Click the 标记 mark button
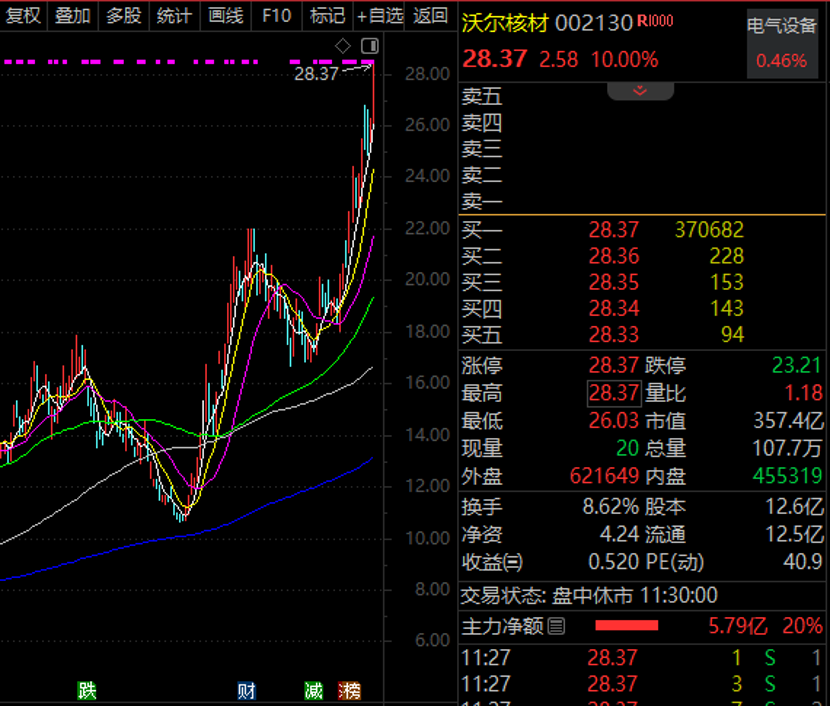Viewport: 830px width, 706px height. (327, 15)
